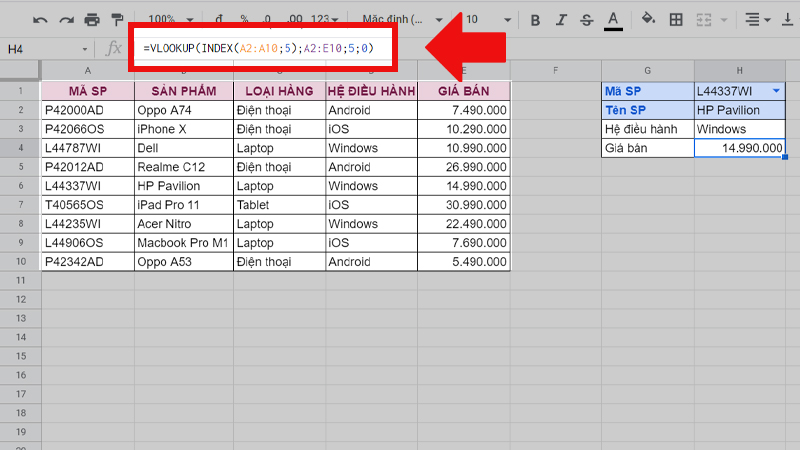Decrease decimal places
The width and height of the screenshot is (800, 450).
pos(267,19)
